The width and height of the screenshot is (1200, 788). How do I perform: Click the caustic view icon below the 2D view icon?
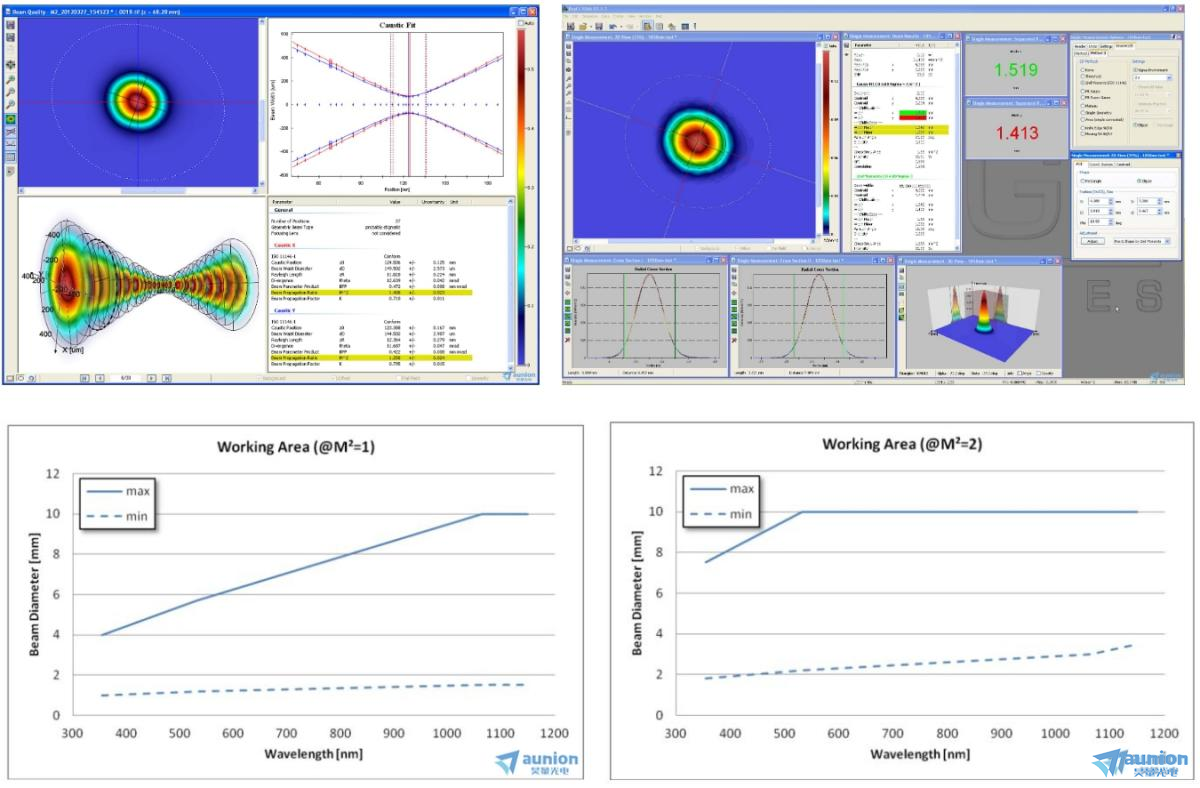point(10,131)
